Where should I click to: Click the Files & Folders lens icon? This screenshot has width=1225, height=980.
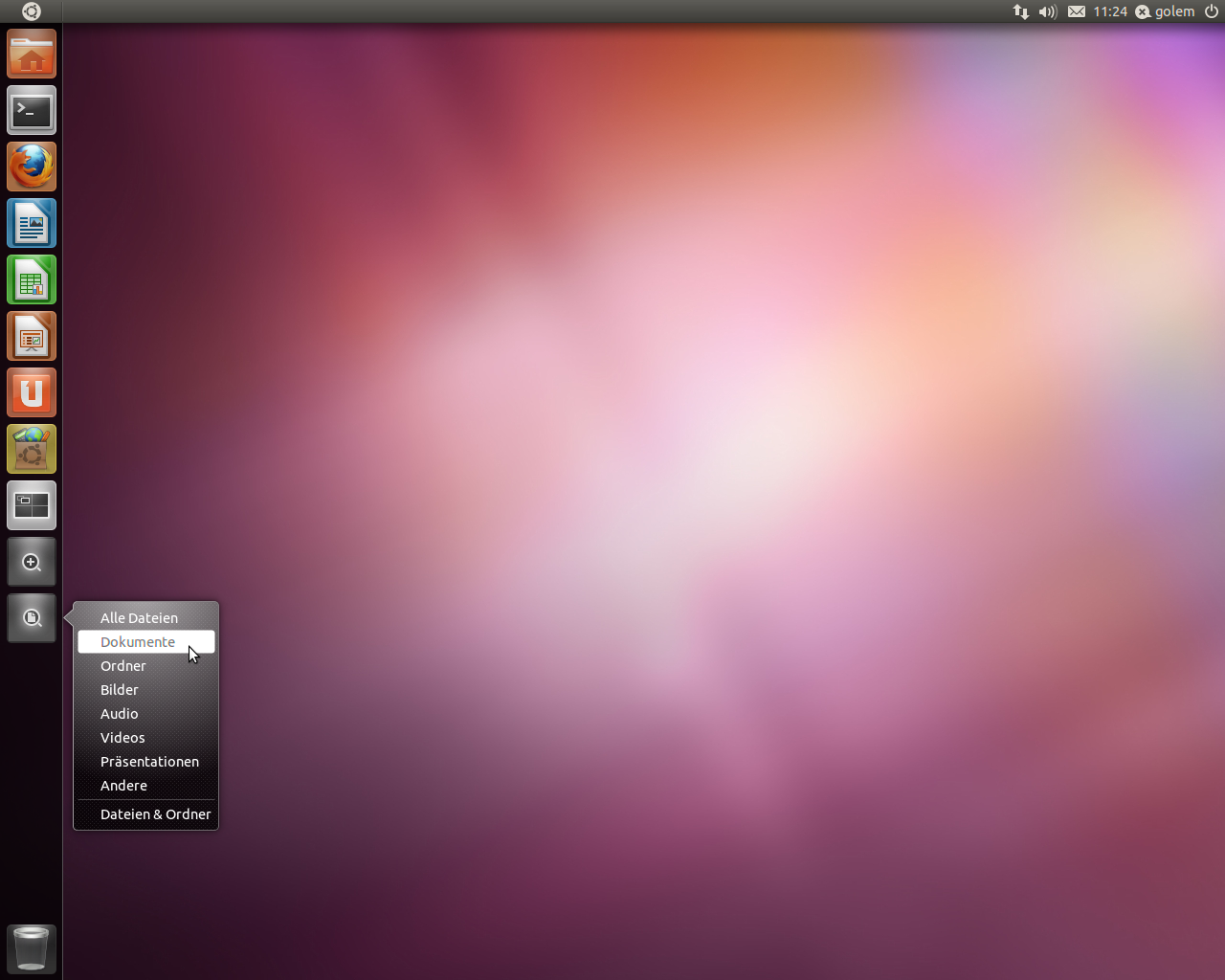(32, 618)
